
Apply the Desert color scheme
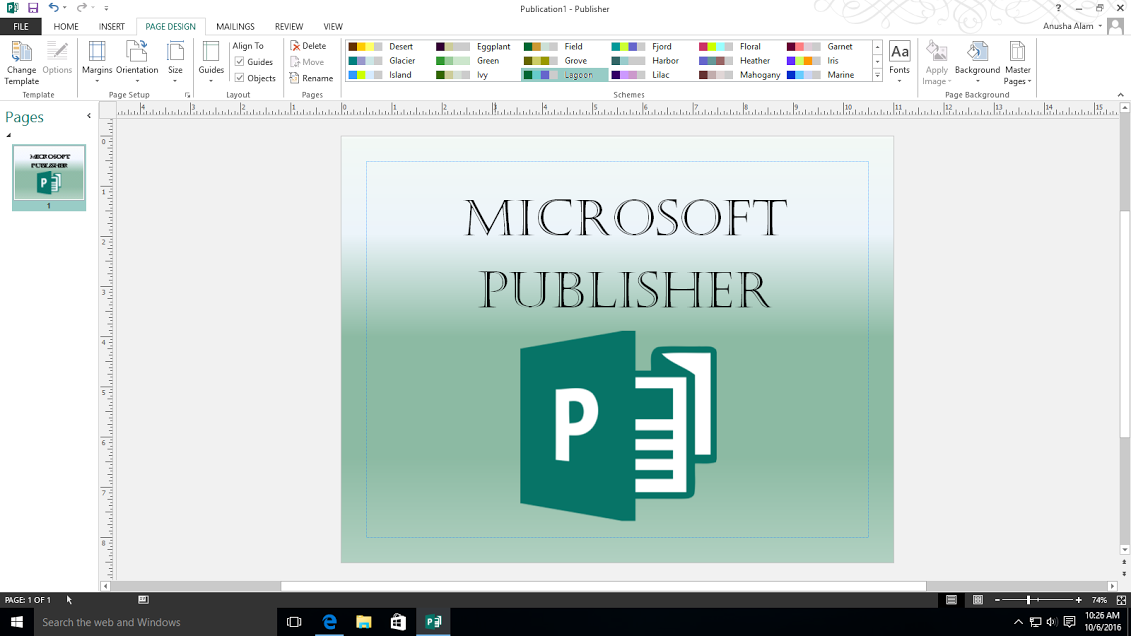click(x=389, y=46)
